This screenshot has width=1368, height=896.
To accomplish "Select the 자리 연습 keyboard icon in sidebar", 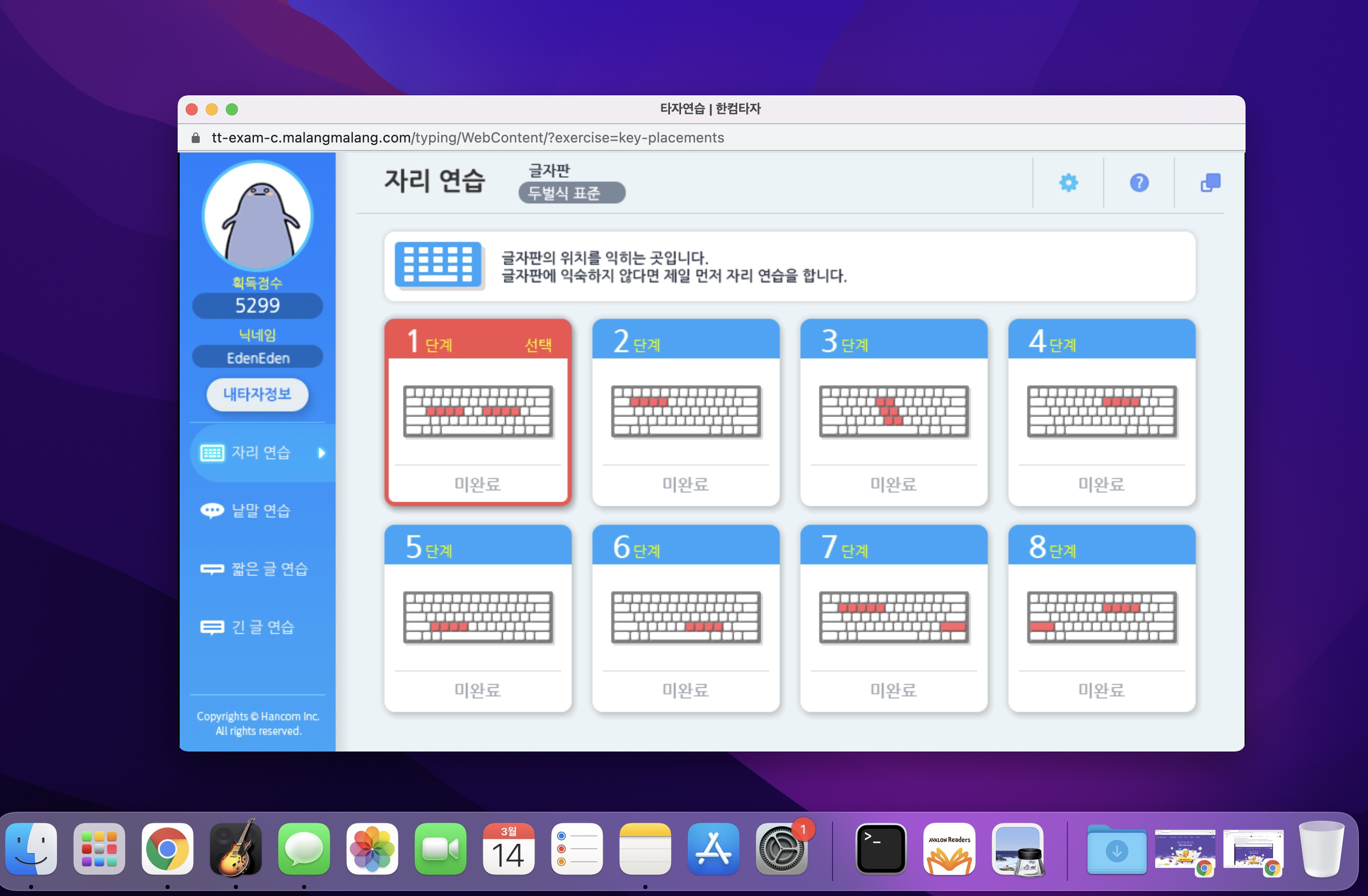I will [x=212, y=453].
